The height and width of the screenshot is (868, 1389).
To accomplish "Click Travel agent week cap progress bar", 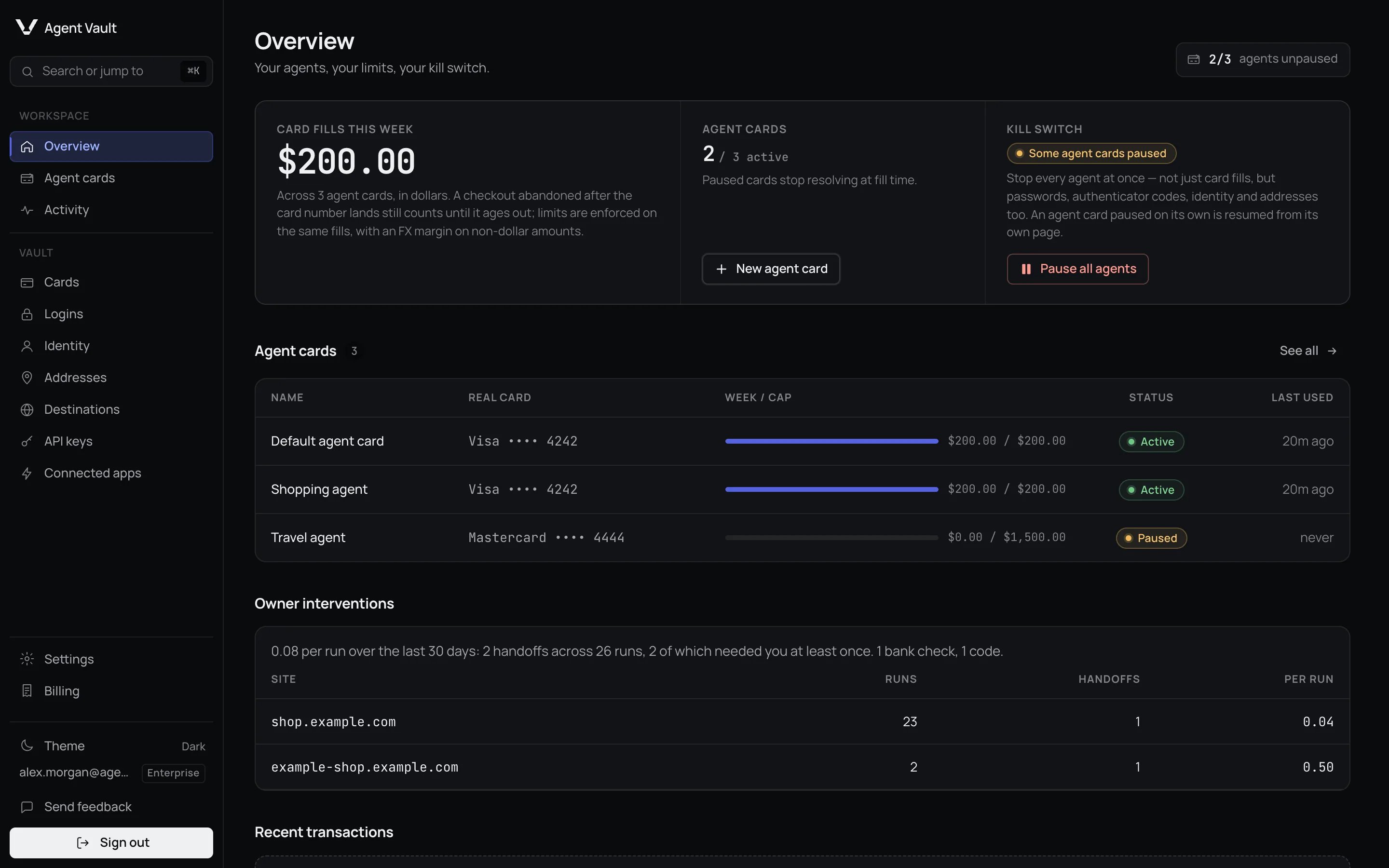I will click(831, 538).
